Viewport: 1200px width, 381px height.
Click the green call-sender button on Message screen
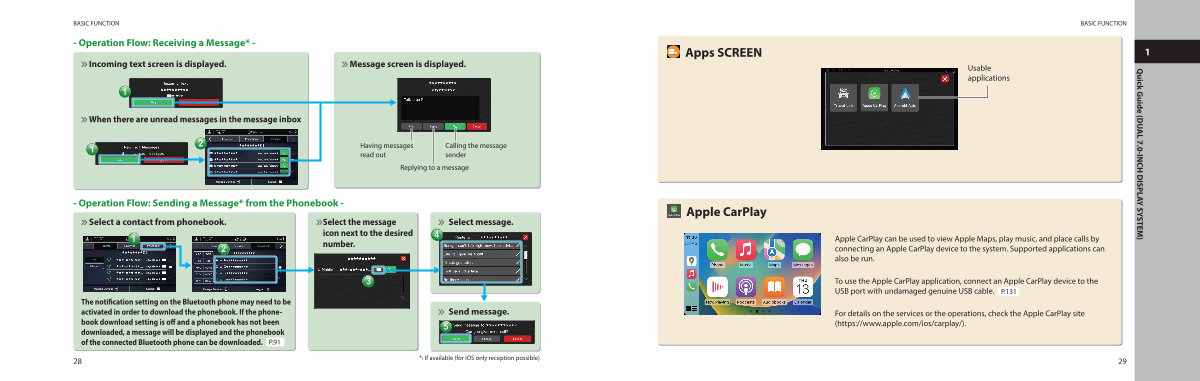(456, 127)
